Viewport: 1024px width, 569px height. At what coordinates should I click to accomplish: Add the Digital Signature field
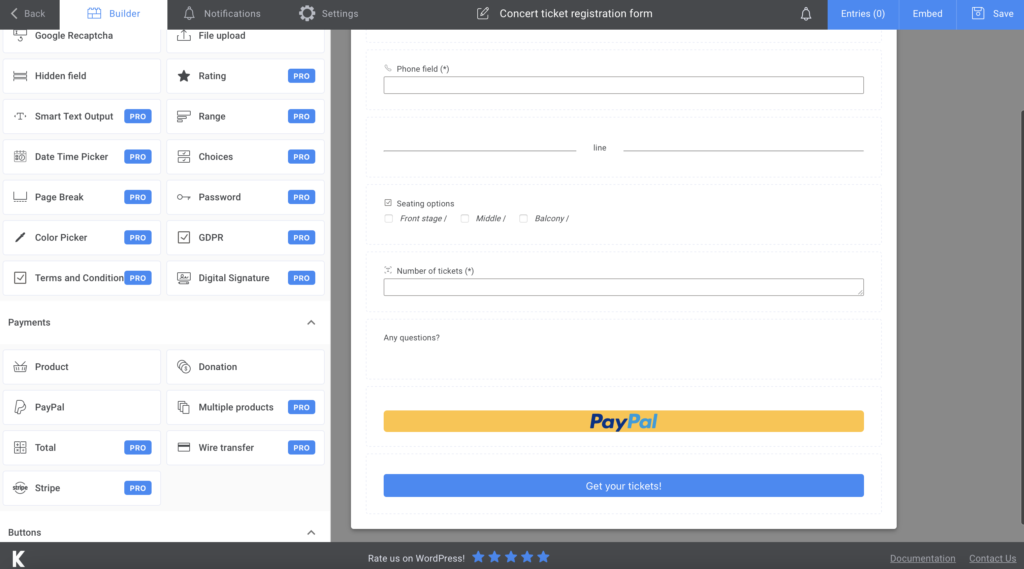(x=246, y=278)
